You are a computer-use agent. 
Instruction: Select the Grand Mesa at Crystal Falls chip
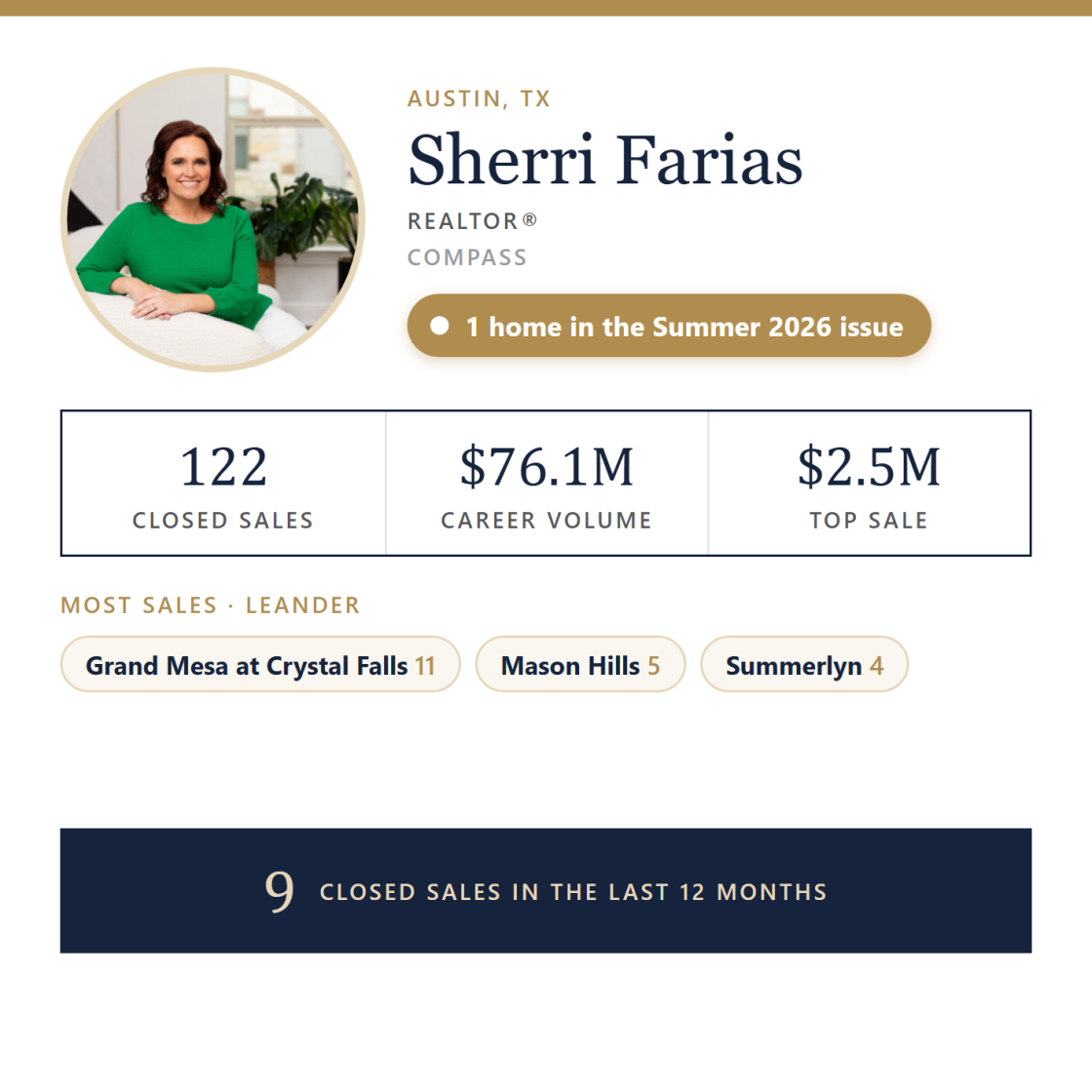[260, 664]
